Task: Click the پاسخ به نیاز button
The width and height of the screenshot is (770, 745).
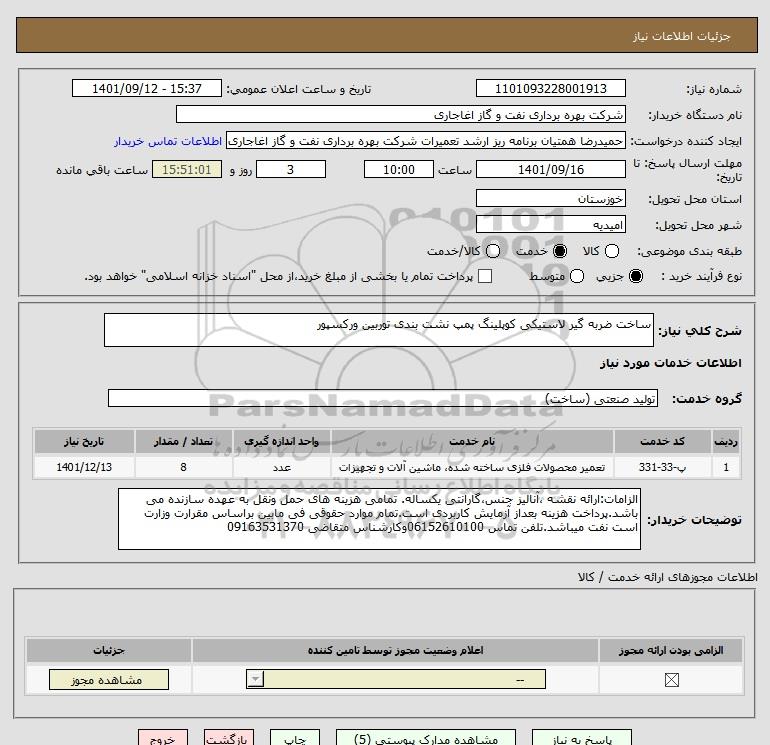Action: (x=581, y=738)
